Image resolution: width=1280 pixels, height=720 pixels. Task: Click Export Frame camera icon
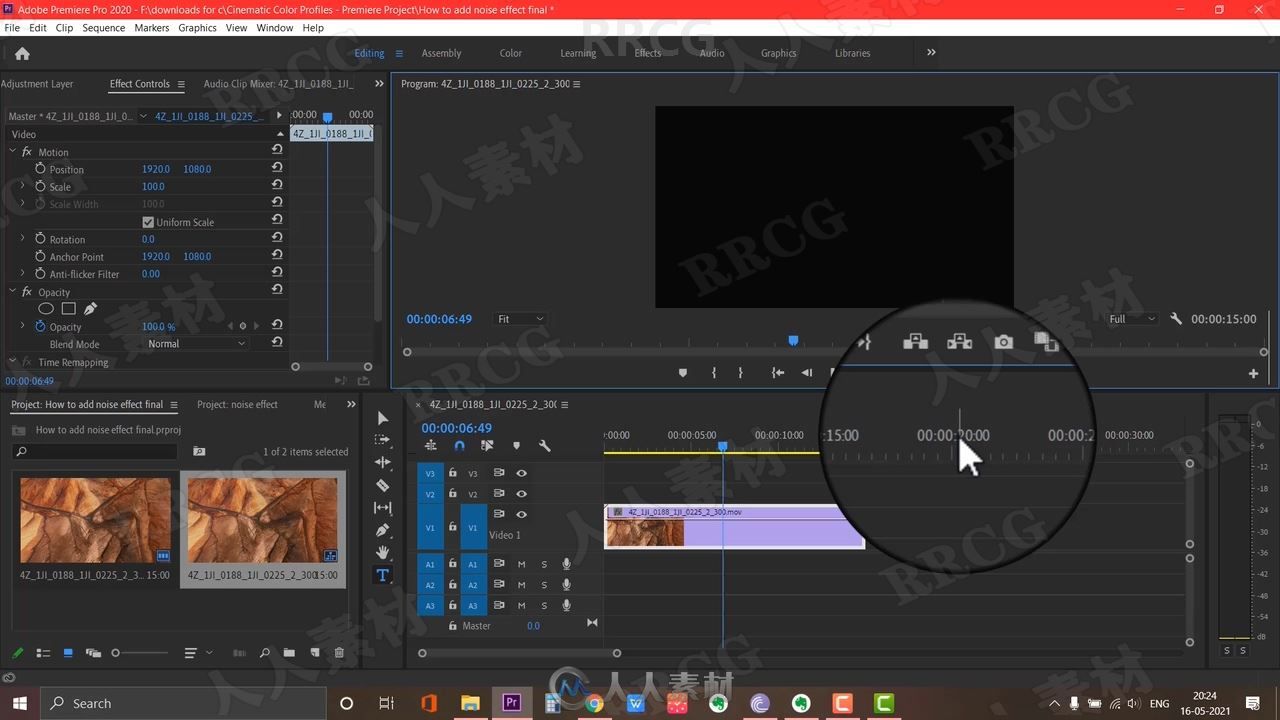pos(1003,342)
